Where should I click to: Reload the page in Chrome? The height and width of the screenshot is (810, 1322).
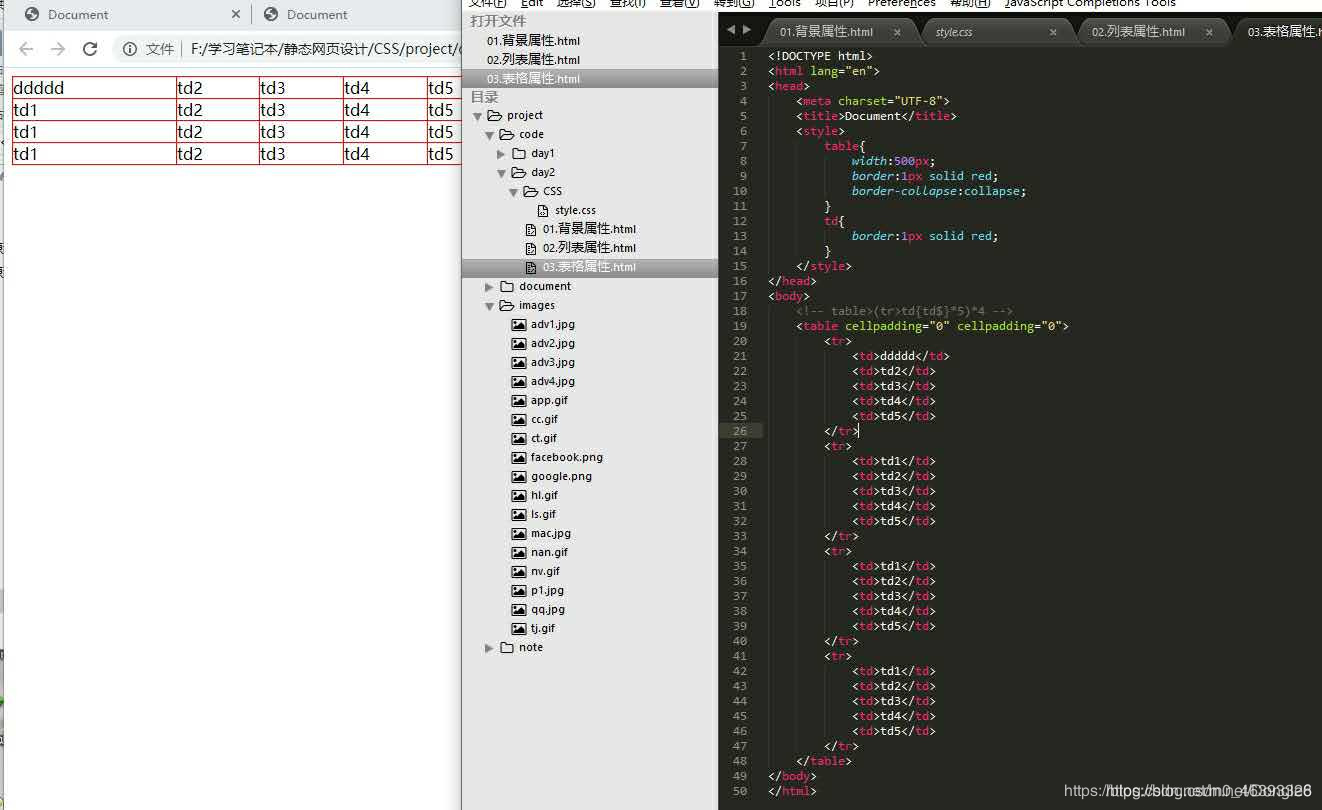click(90, 49)
